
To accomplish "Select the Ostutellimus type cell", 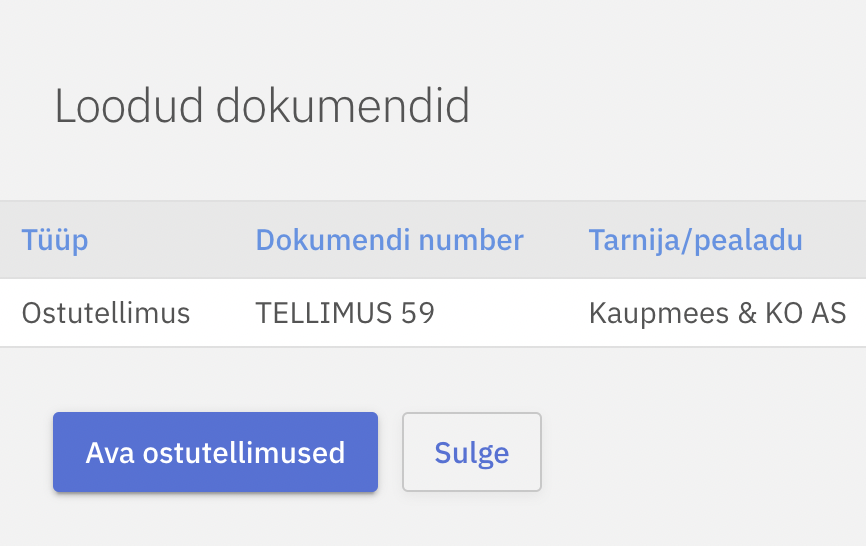I will click(x=106, y=313).
